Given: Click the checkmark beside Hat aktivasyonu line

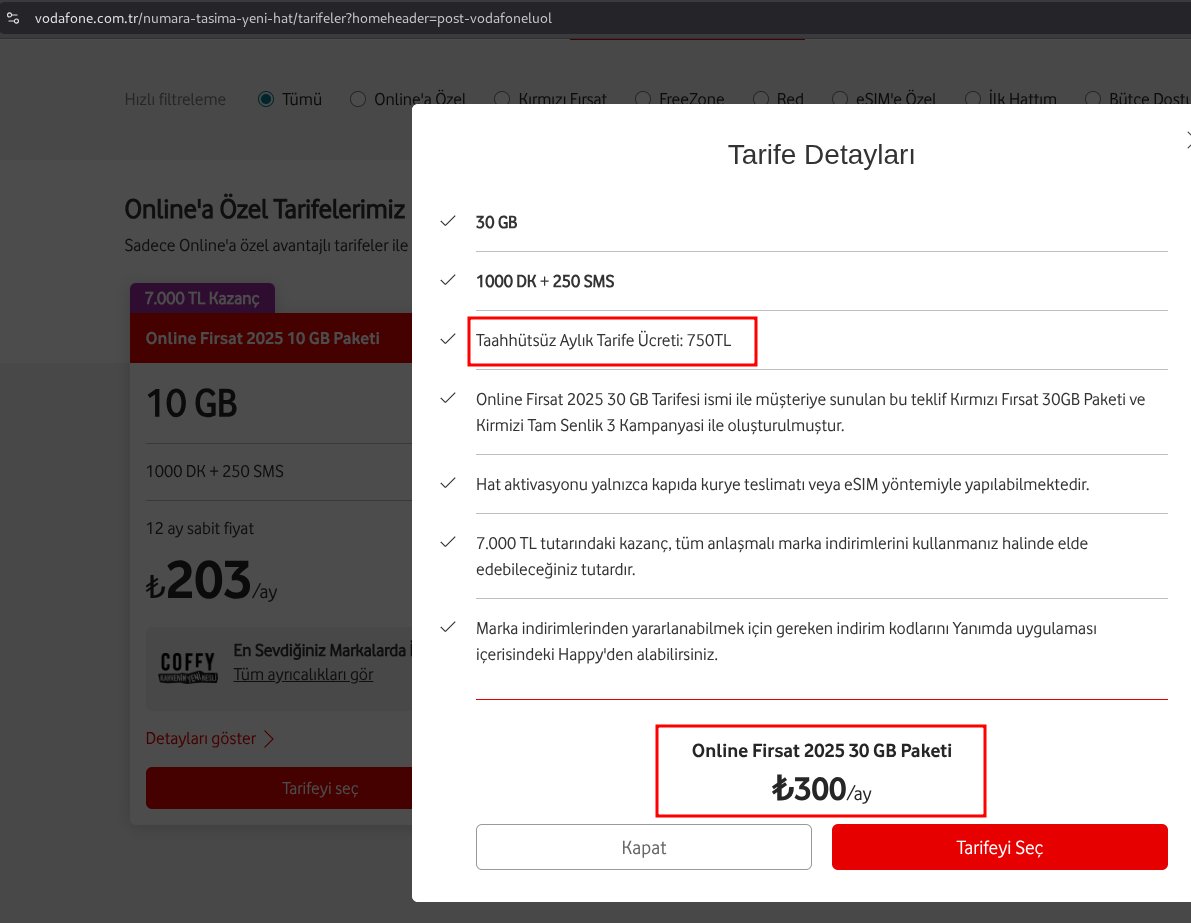Looking at the screenshot, I should click(x=448, y=483).
